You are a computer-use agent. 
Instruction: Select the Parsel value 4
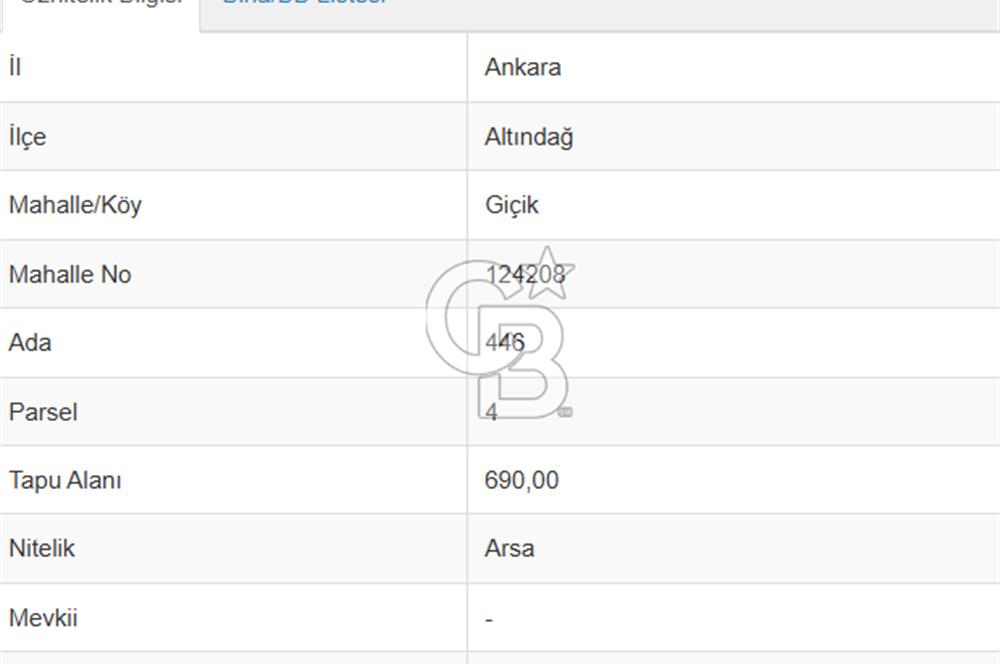tap(490, 411)
